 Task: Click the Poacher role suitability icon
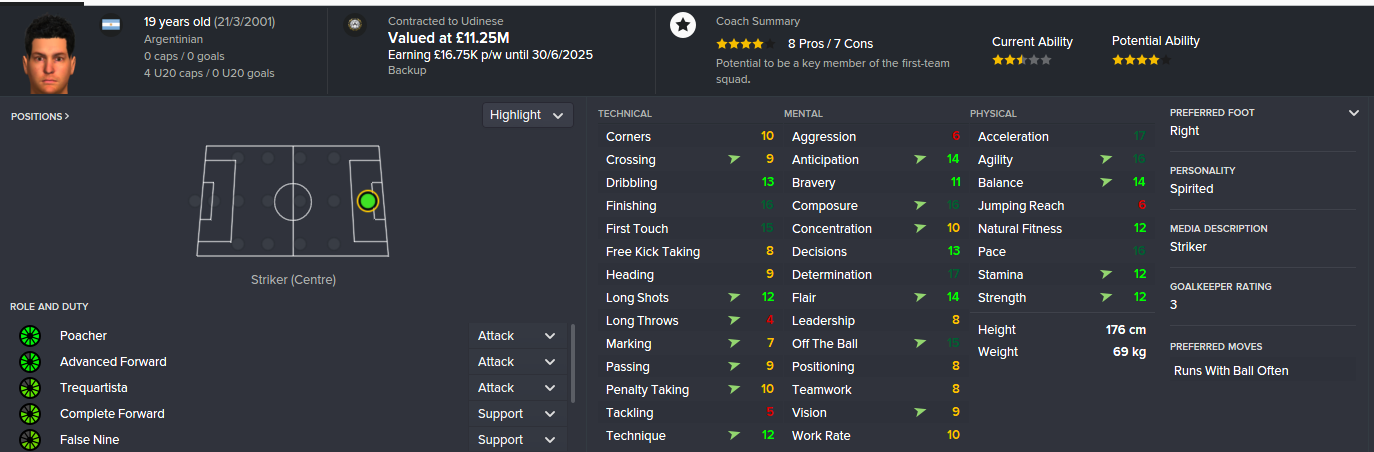click(29, 336)
